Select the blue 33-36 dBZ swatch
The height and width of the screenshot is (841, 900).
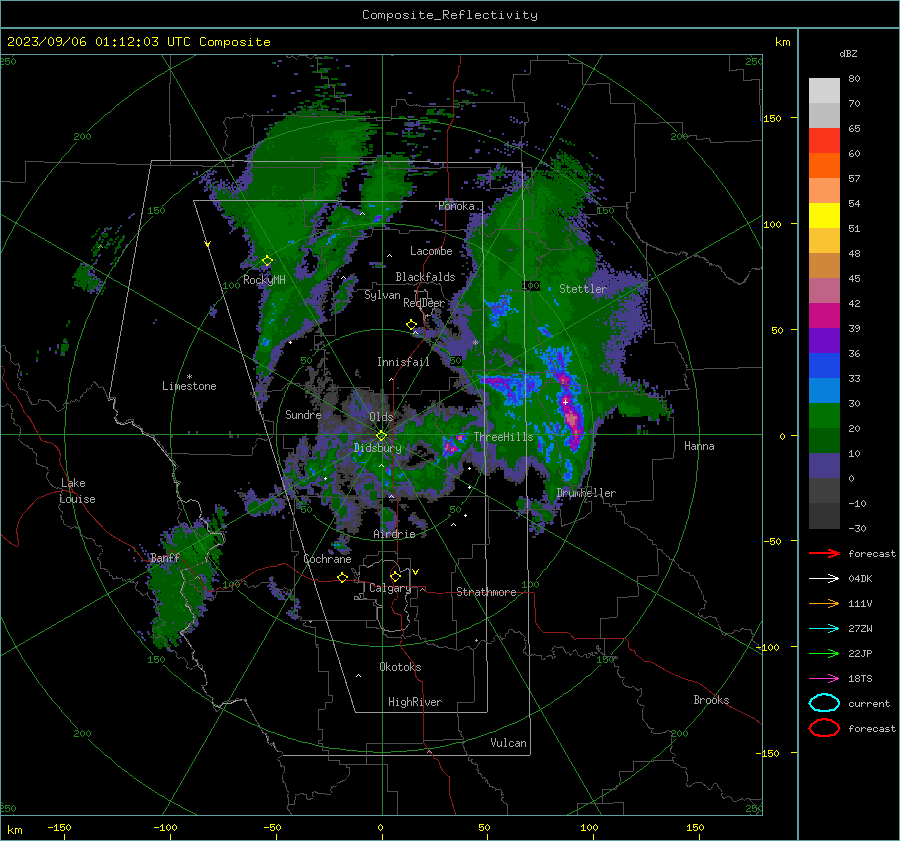[x=824, y=366]
